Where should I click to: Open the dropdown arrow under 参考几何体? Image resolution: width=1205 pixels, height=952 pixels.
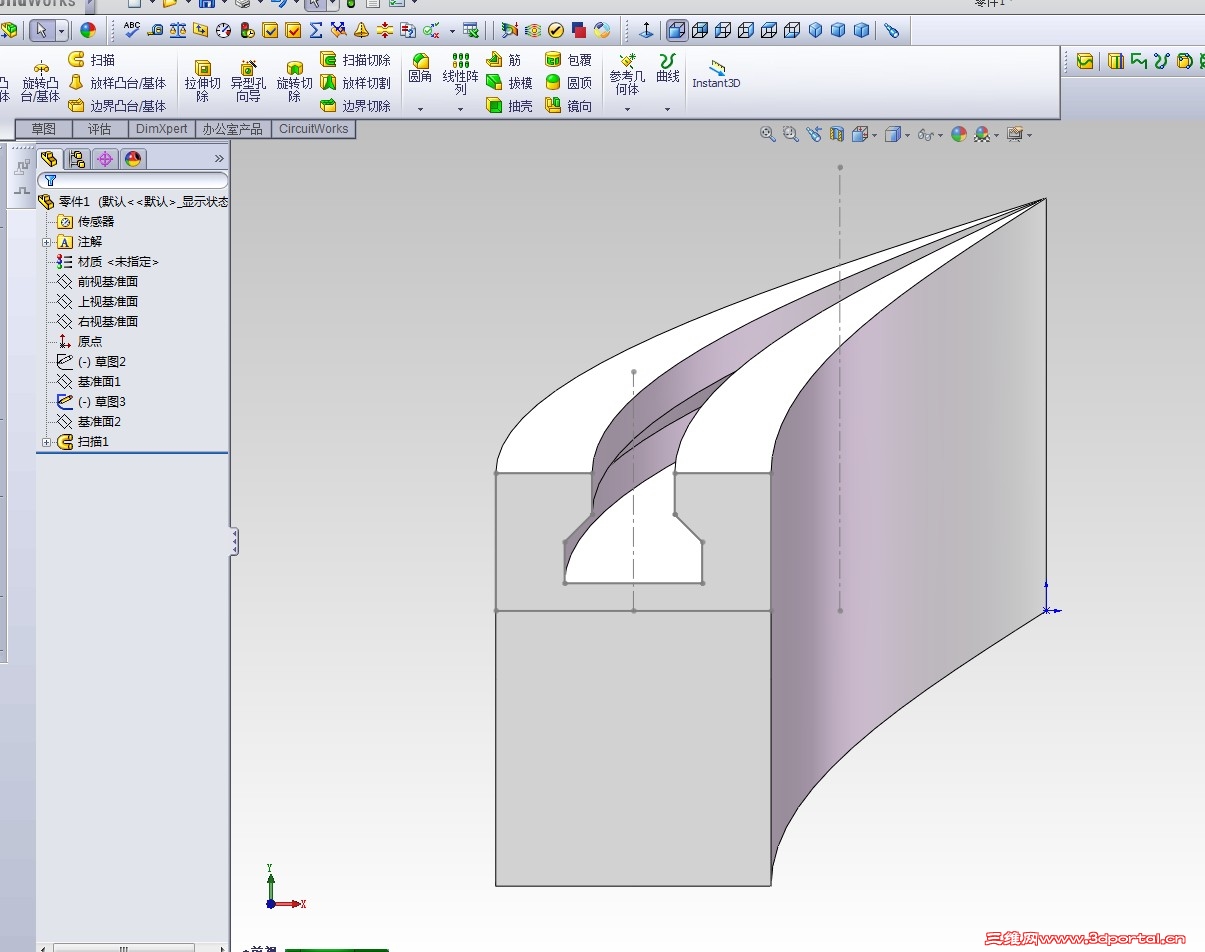point(627,108)
